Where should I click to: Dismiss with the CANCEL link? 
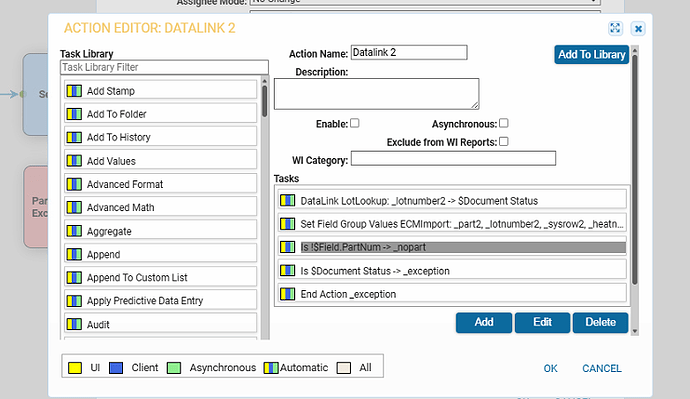point(602,368)
